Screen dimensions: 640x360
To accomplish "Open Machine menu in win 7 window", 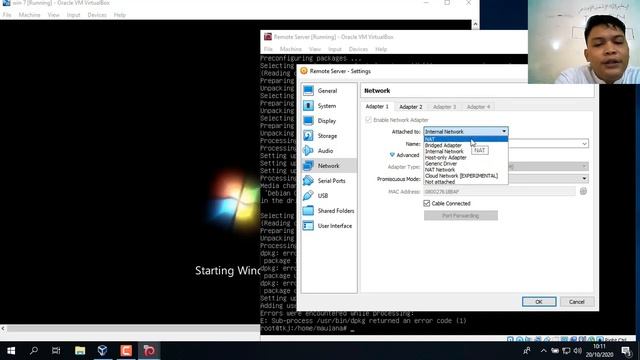I will [x=29, y=15].
